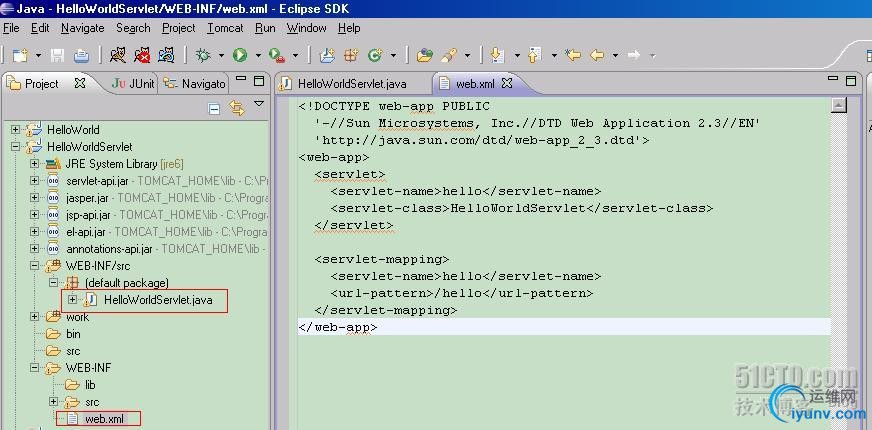Viewport: 872px width, 430px height.
Task: Click the Previous Annotation up-arrow icon
Action: pyautogui.click(x=534, y=55)
